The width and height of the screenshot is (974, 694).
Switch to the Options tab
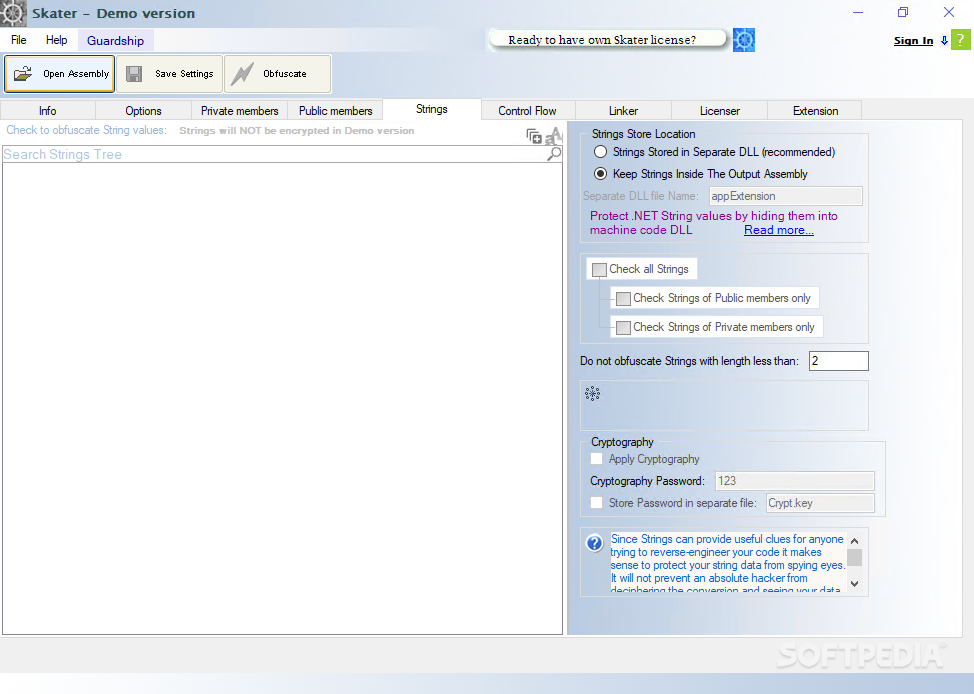click(x=143, y=111)
